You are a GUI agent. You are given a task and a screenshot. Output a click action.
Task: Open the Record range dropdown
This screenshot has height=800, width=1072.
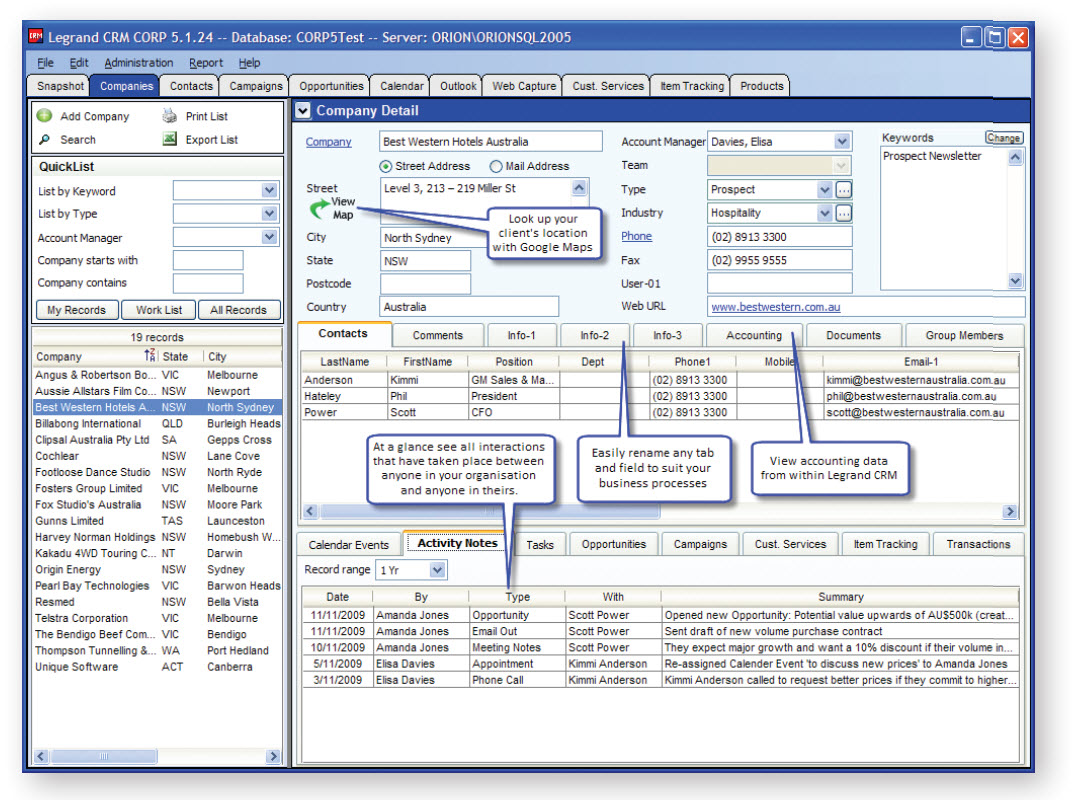point(438,570)
